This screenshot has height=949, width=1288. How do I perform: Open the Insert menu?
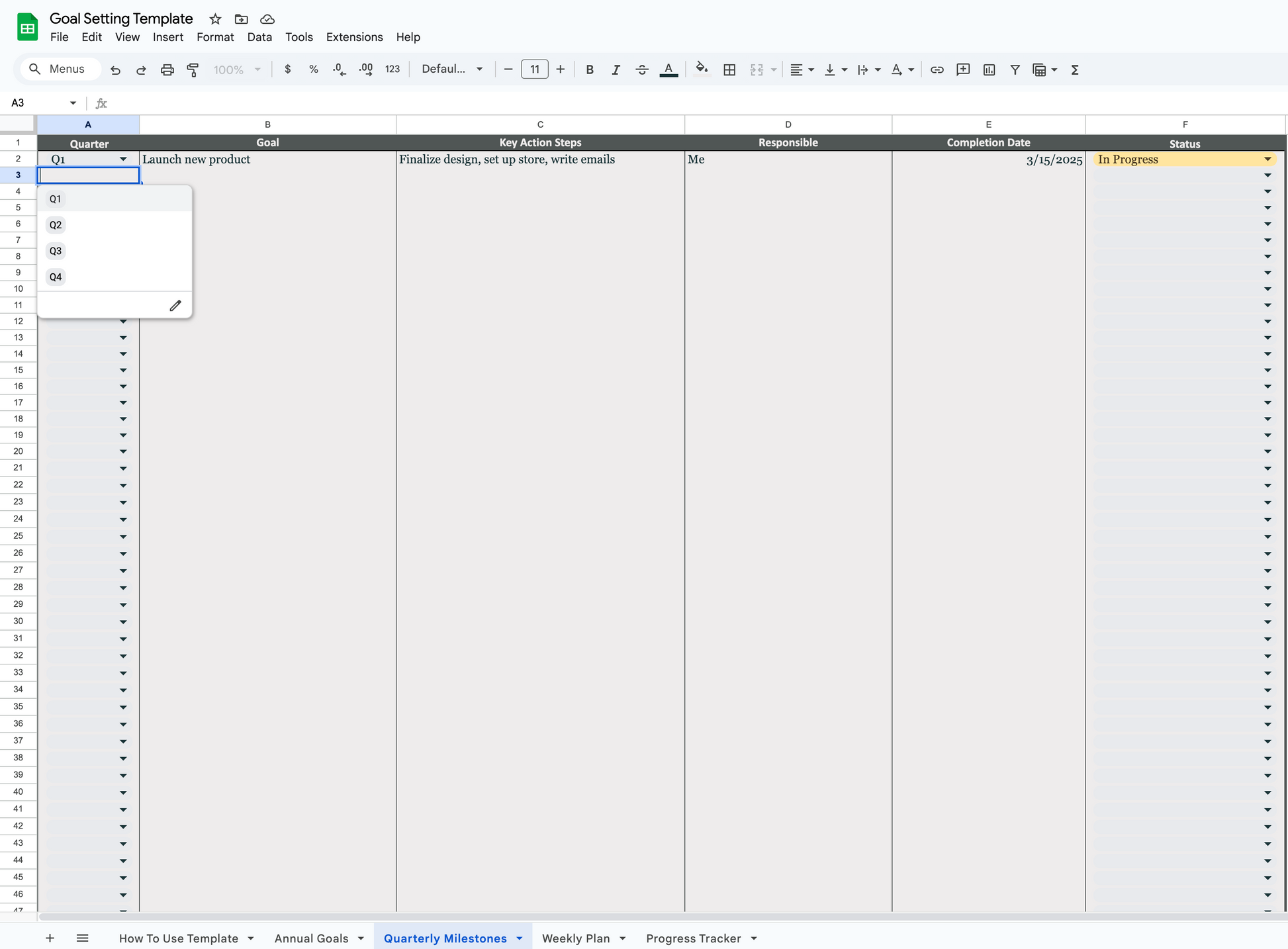[168, 37]
